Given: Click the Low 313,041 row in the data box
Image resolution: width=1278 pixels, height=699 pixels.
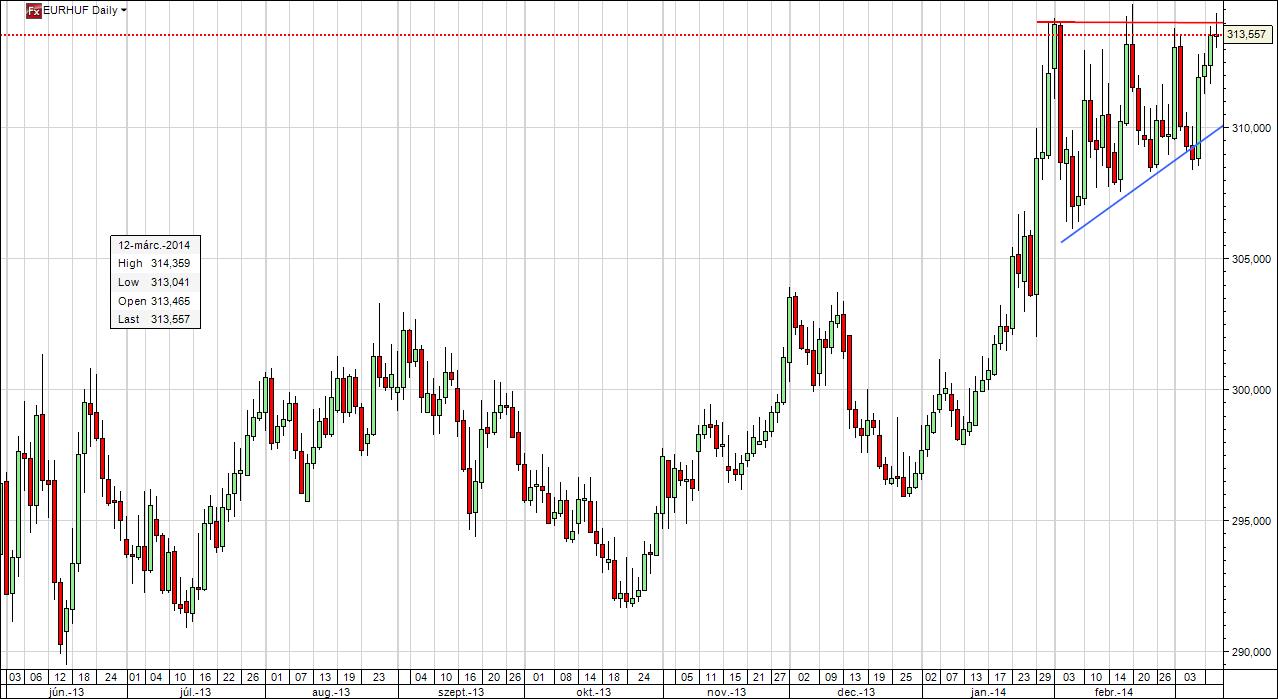Looking at the screenshot, I should click(x=154, y=282).
